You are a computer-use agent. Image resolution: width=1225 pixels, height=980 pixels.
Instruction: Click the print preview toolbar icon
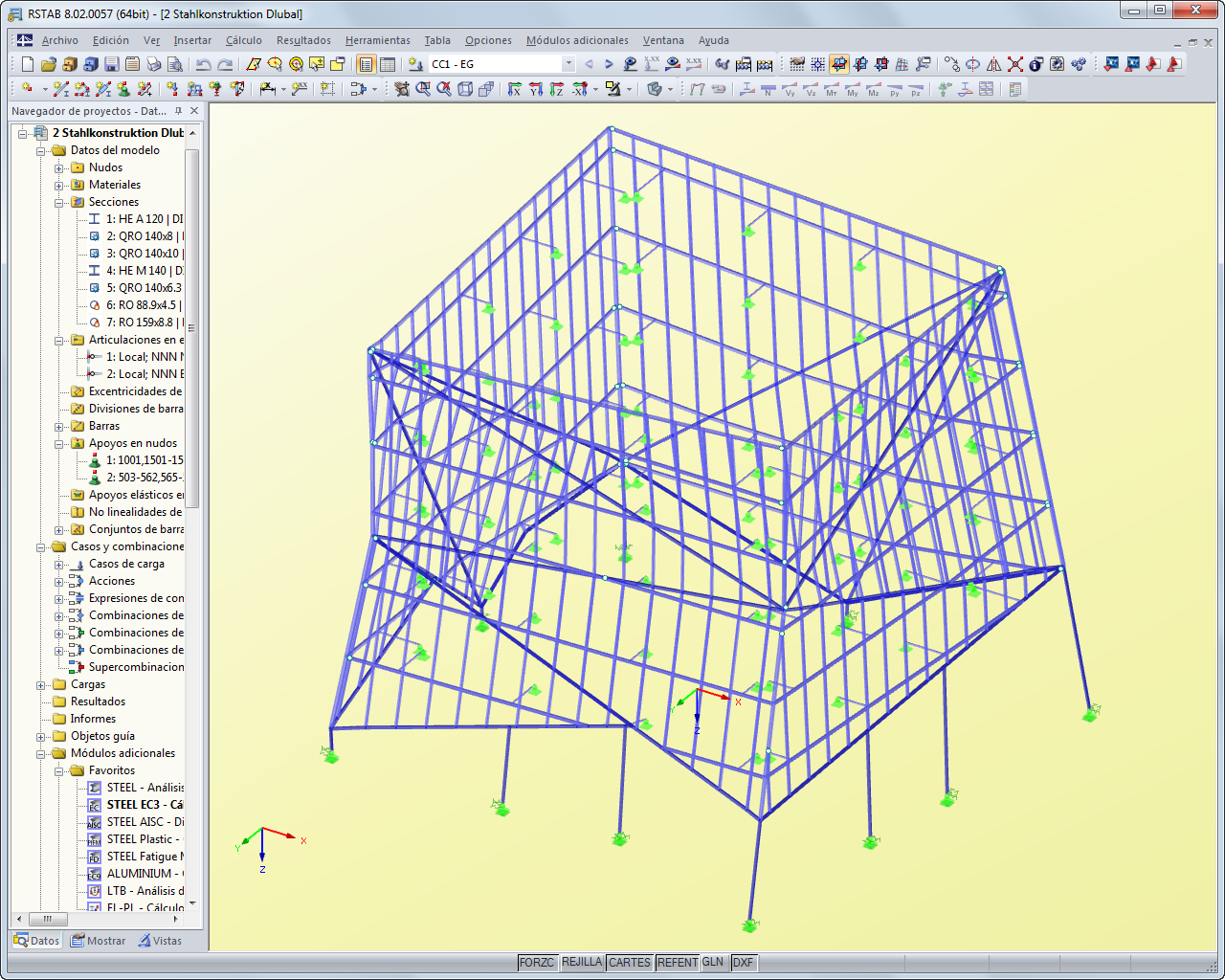click(x=176, y=63)
